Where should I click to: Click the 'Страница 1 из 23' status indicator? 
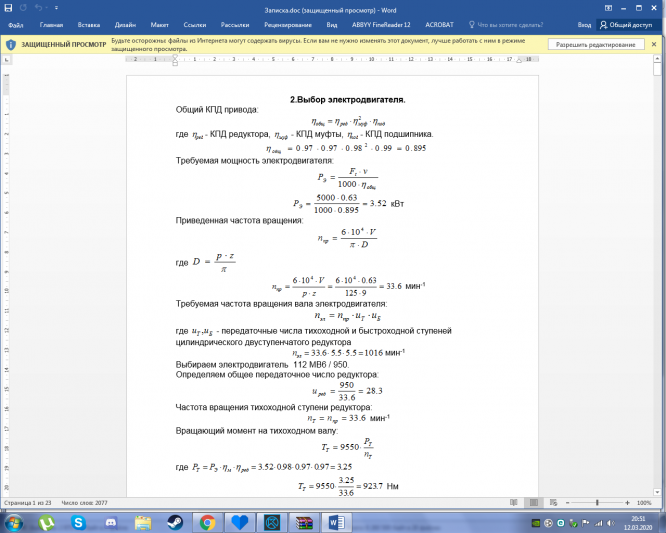click(x=28, y=503)
